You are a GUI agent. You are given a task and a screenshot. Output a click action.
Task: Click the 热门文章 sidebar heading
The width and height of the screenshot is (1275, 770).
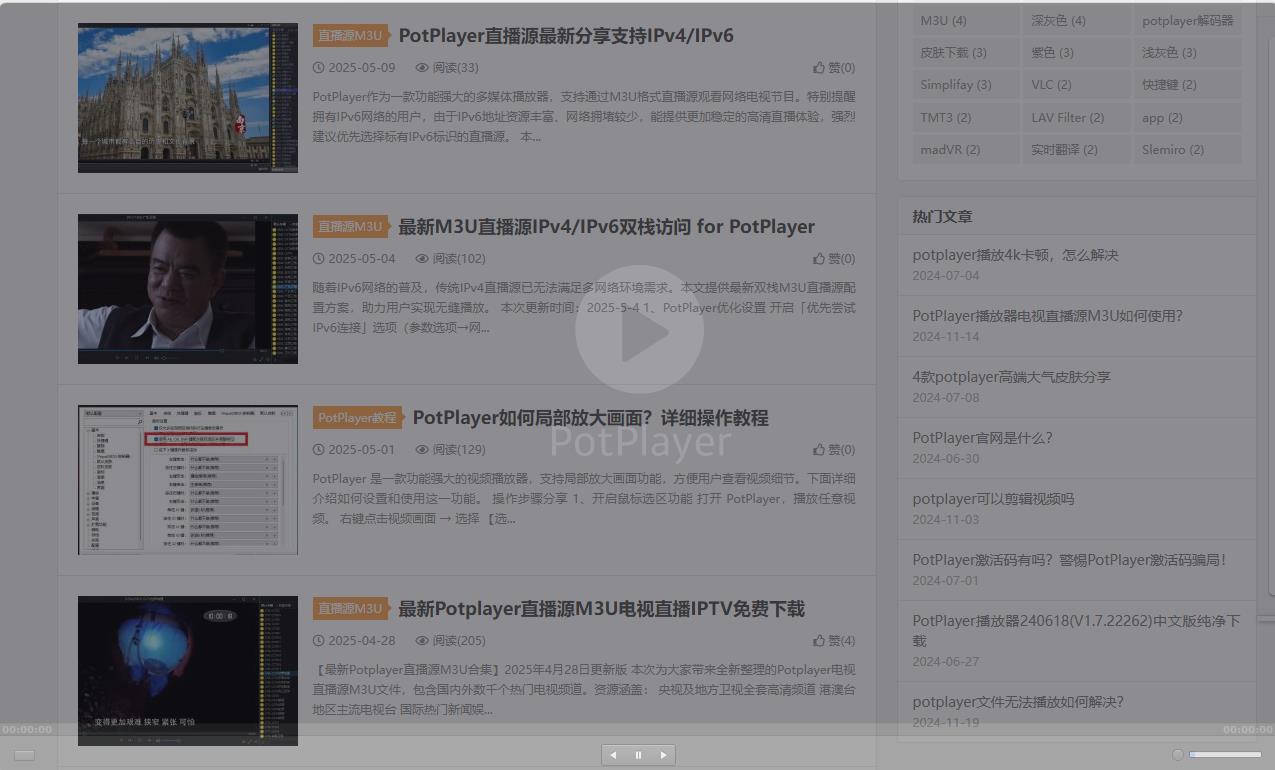click(942, 216)
